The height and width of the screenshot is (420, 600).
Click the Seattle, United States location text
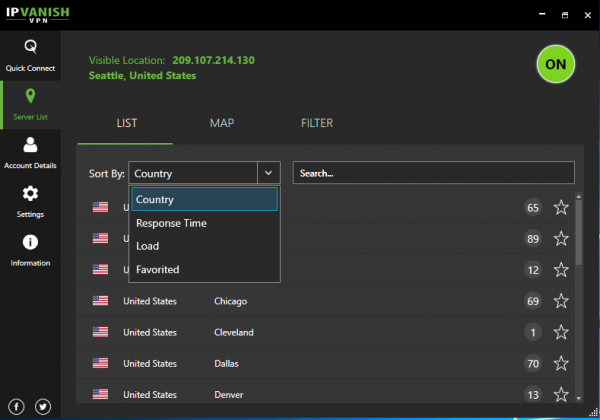[x=142, y=75]
